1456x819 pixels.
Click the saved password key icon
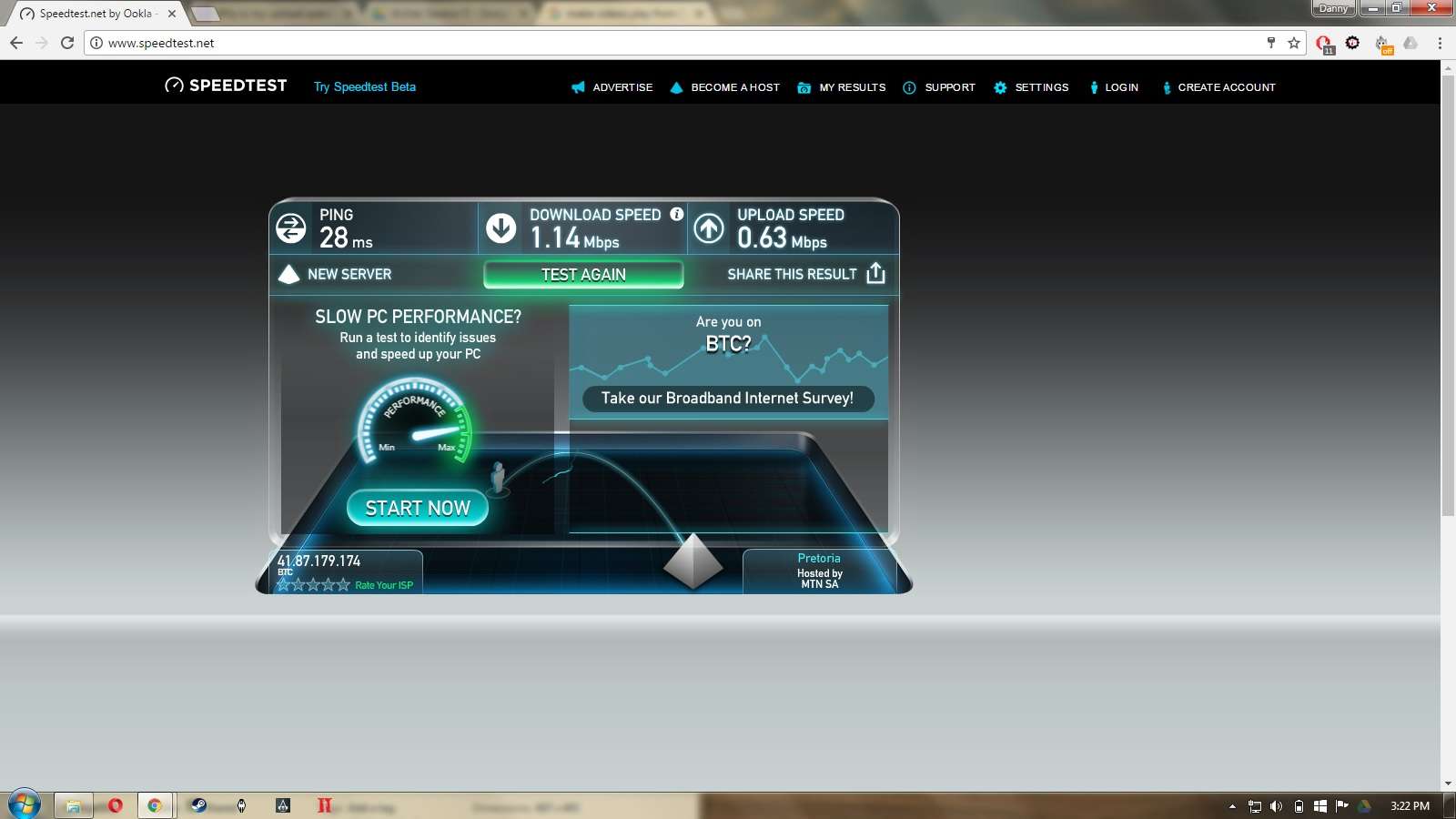(1271, 43)
